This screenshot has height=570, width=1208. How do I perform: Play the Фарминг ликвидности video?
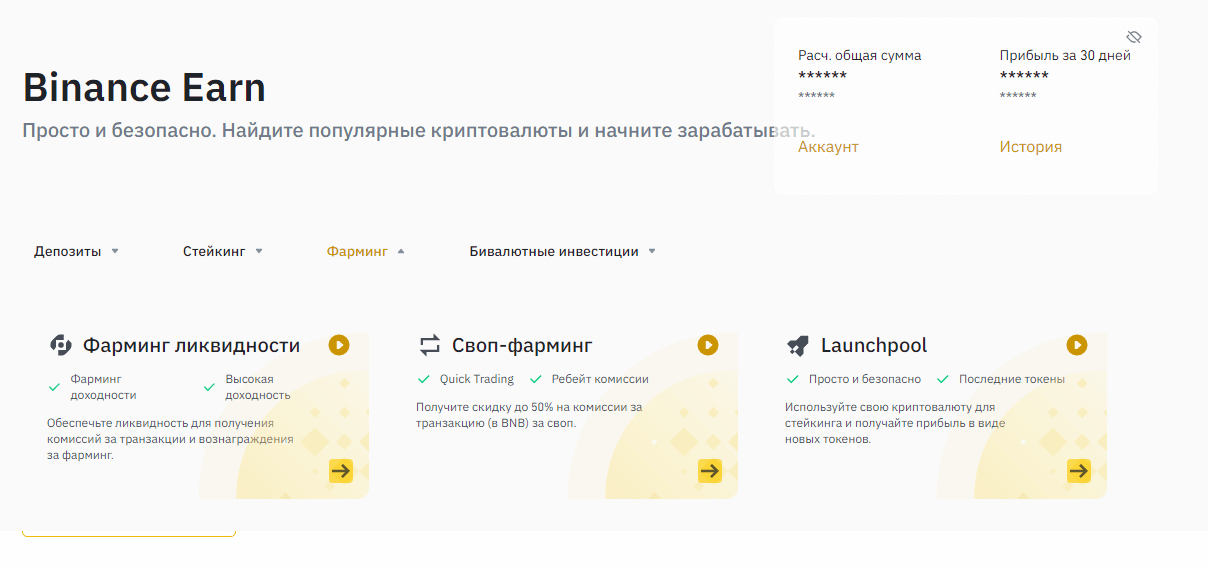click(339, 345)
